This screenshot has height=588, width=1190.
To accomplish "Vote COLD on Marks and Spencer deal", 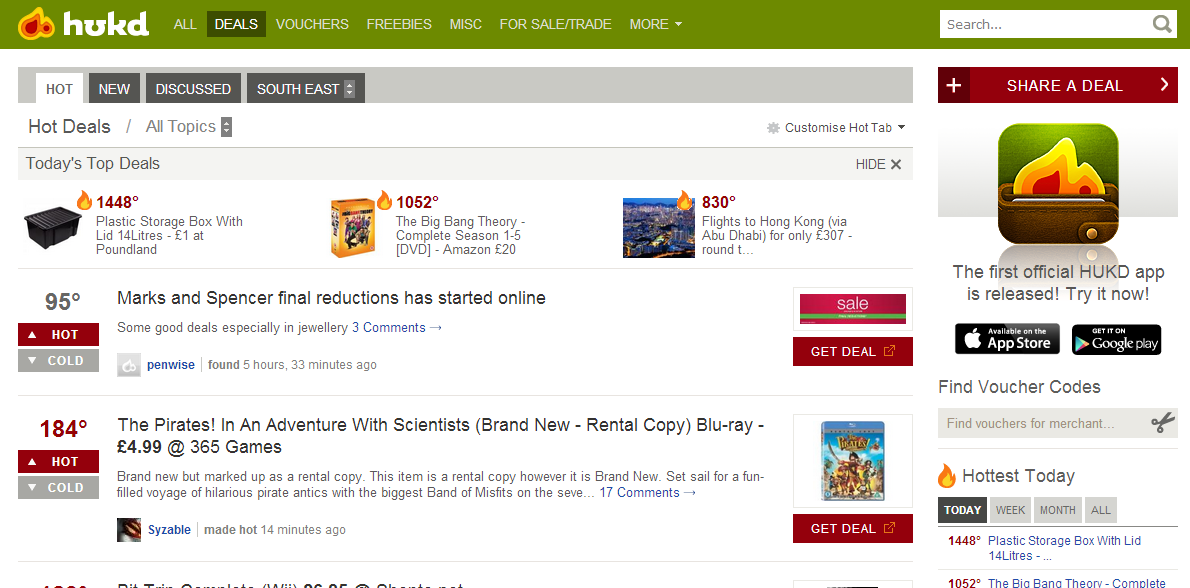I will point(58,361).
